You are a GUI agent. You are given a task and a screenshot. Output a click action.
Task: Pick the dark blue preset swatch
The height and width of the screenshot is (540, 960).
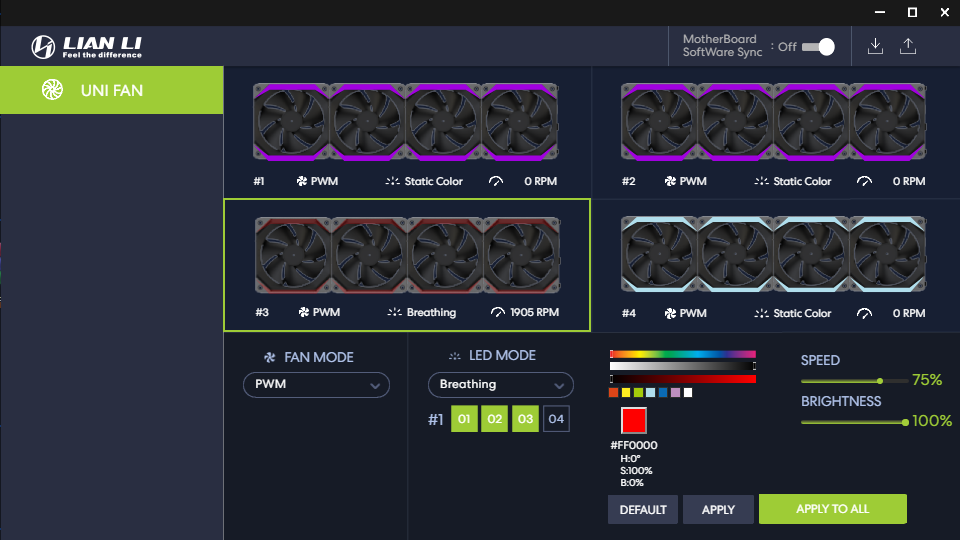click(x=663, y=392)
